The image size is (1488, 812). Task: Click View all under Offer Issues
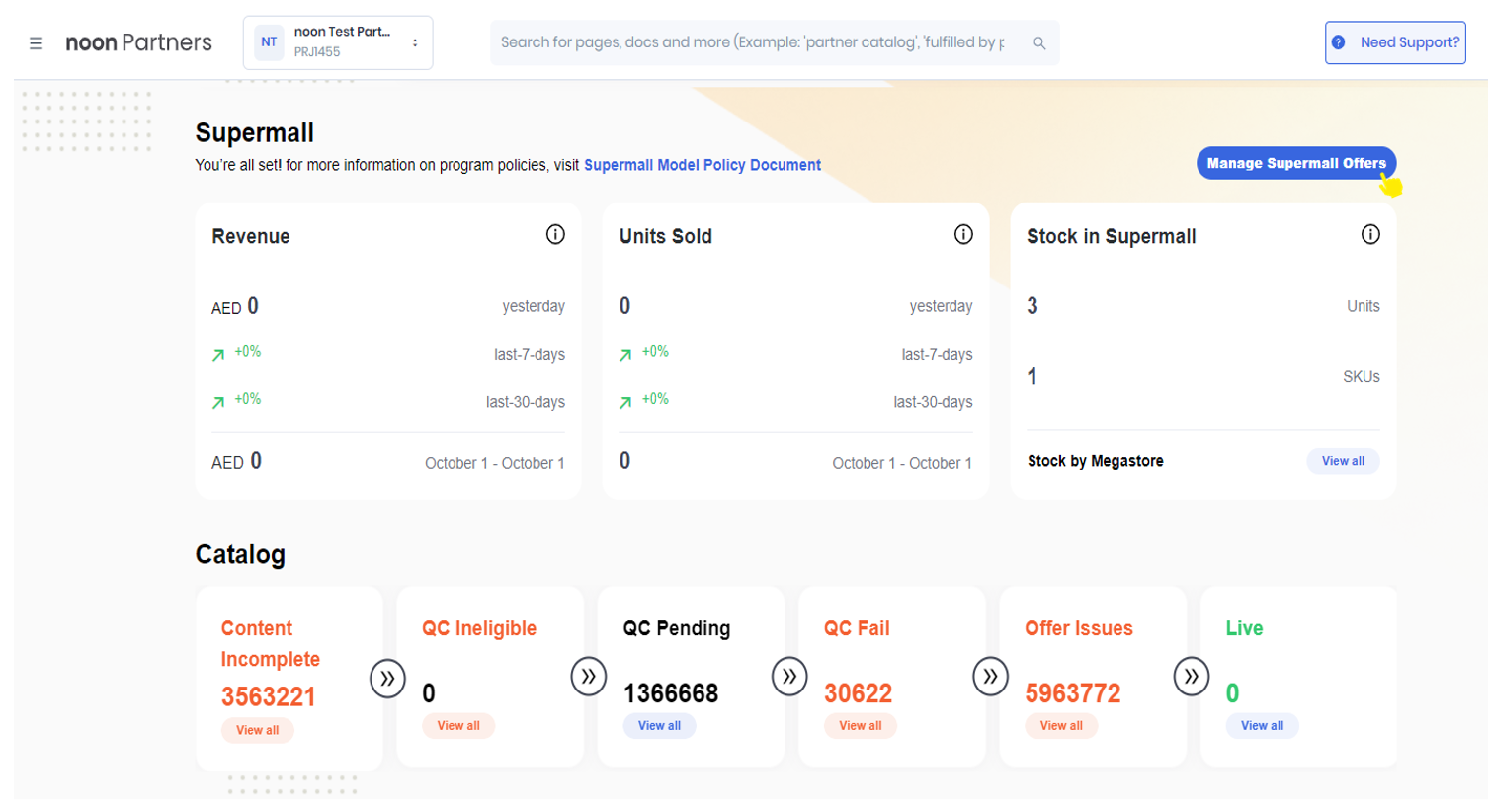click(1061, 725)
